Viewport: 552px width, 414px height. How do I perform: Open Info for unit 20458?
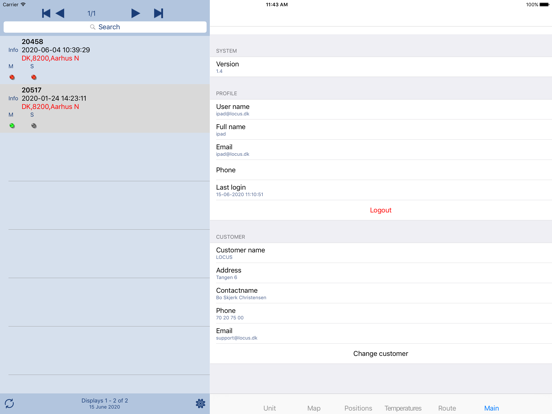(x=13, y=50)
